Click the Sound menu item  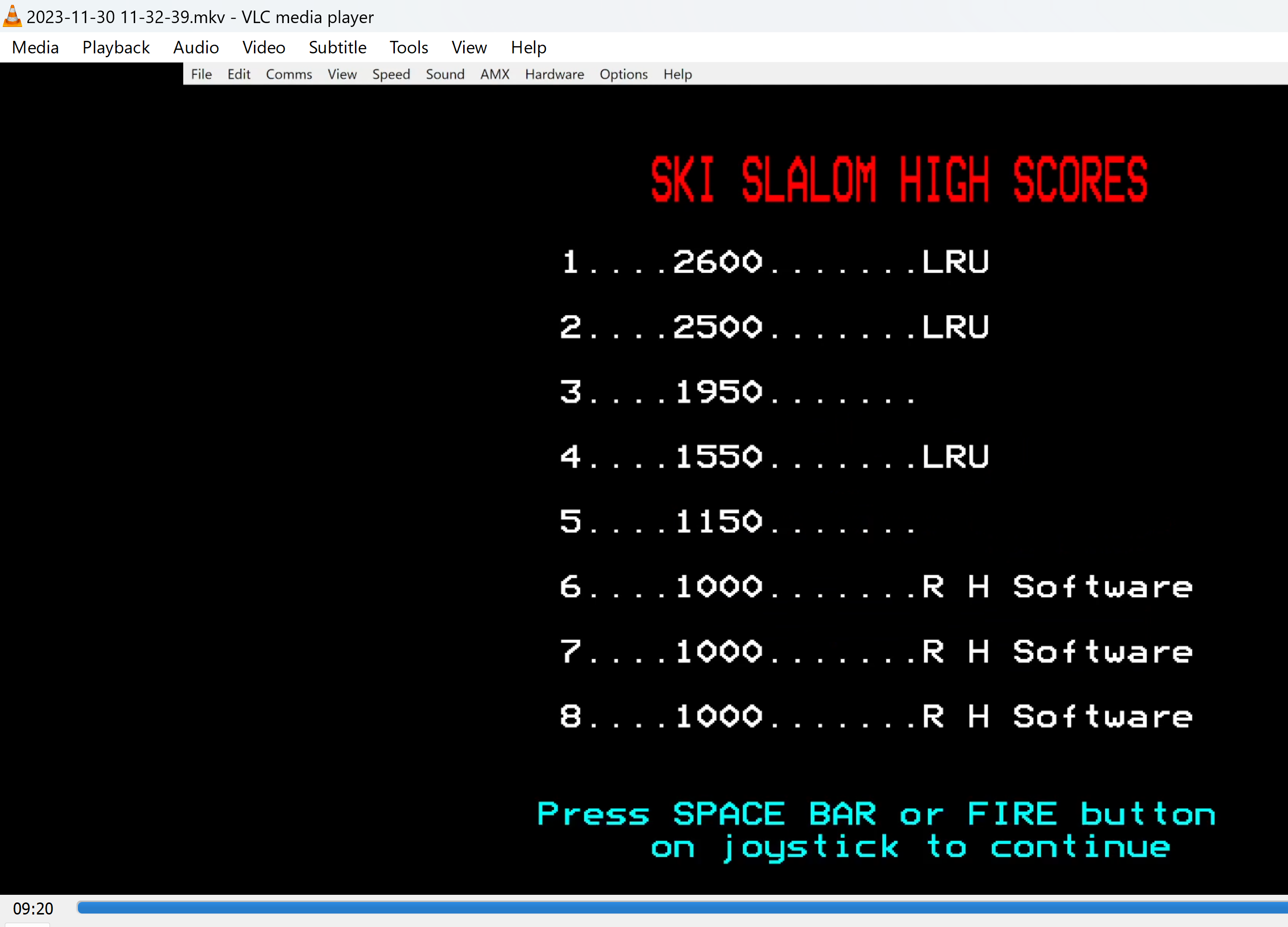coord(445,75)
